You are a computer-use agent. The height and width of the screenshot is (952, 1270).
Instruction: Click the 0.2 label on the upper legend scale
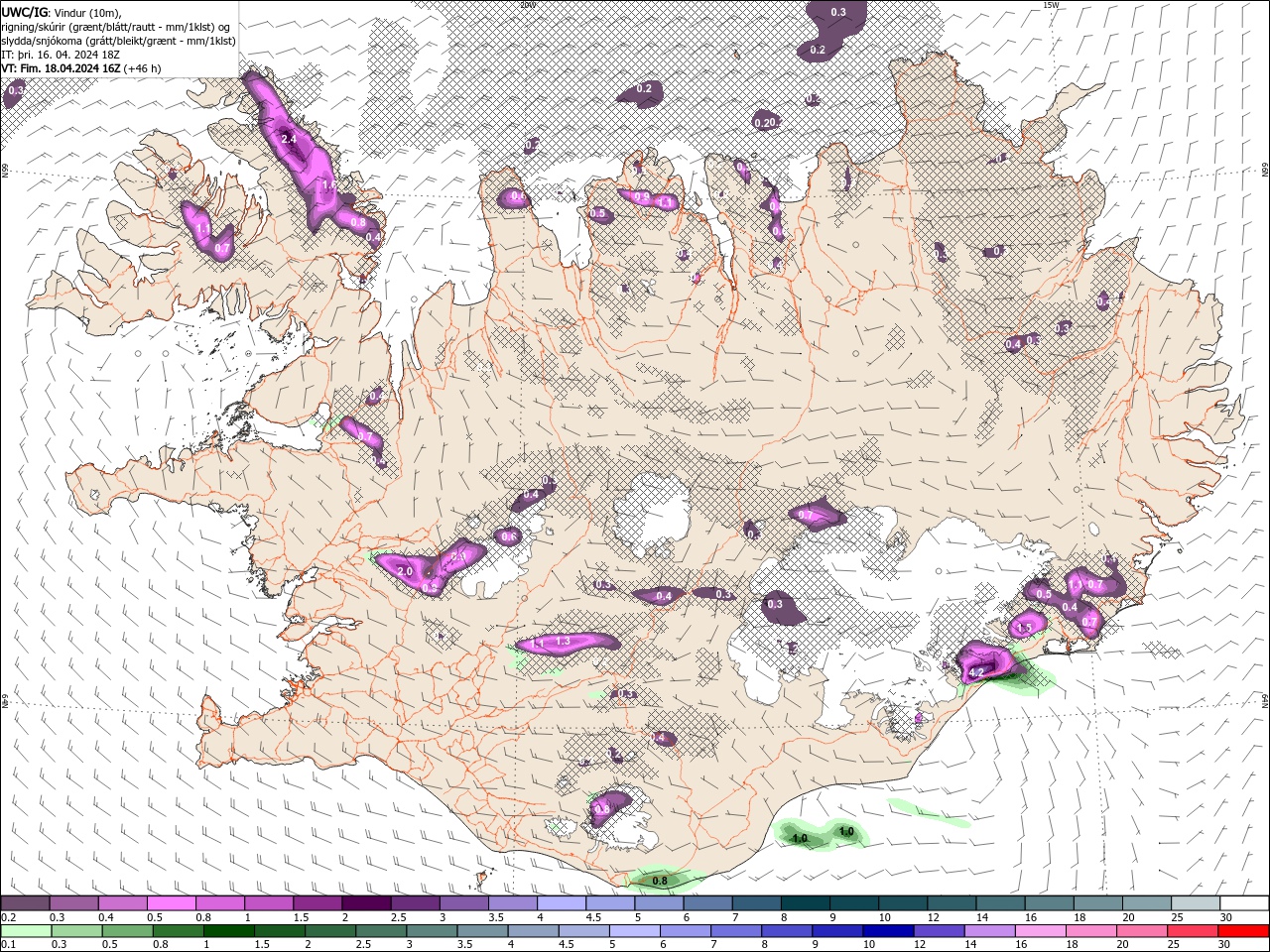9,917
